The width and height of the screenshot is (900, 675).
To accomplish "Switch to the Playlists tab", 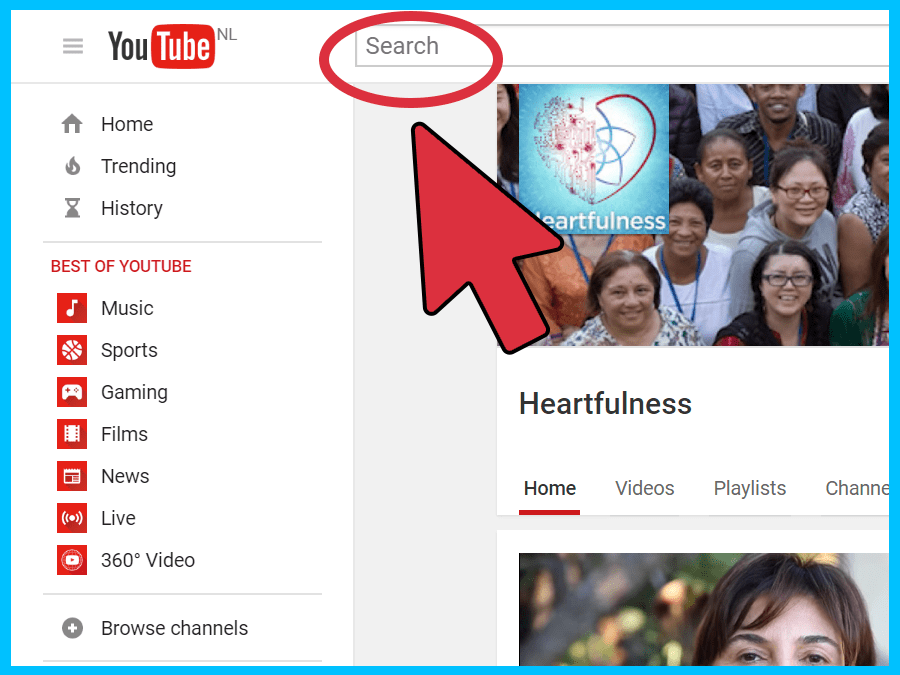I will tap(750, 488).
